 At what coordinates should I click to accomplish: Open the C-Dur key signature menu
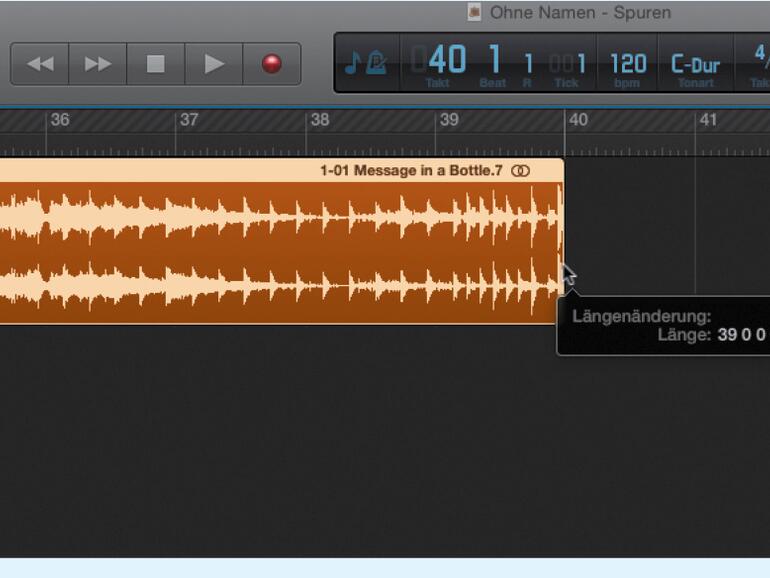coord(695,64)
